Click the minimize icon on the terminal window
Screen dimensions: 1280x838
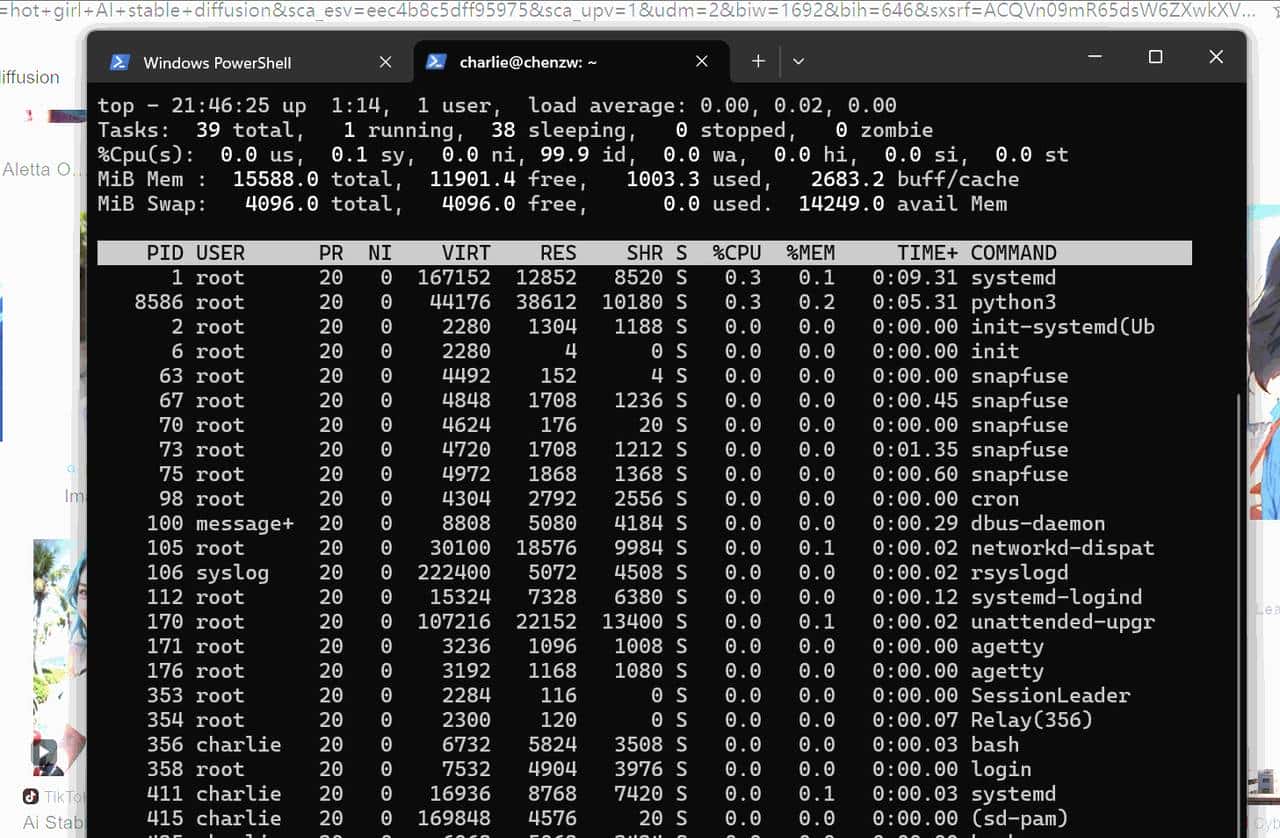pos(1096,57)
